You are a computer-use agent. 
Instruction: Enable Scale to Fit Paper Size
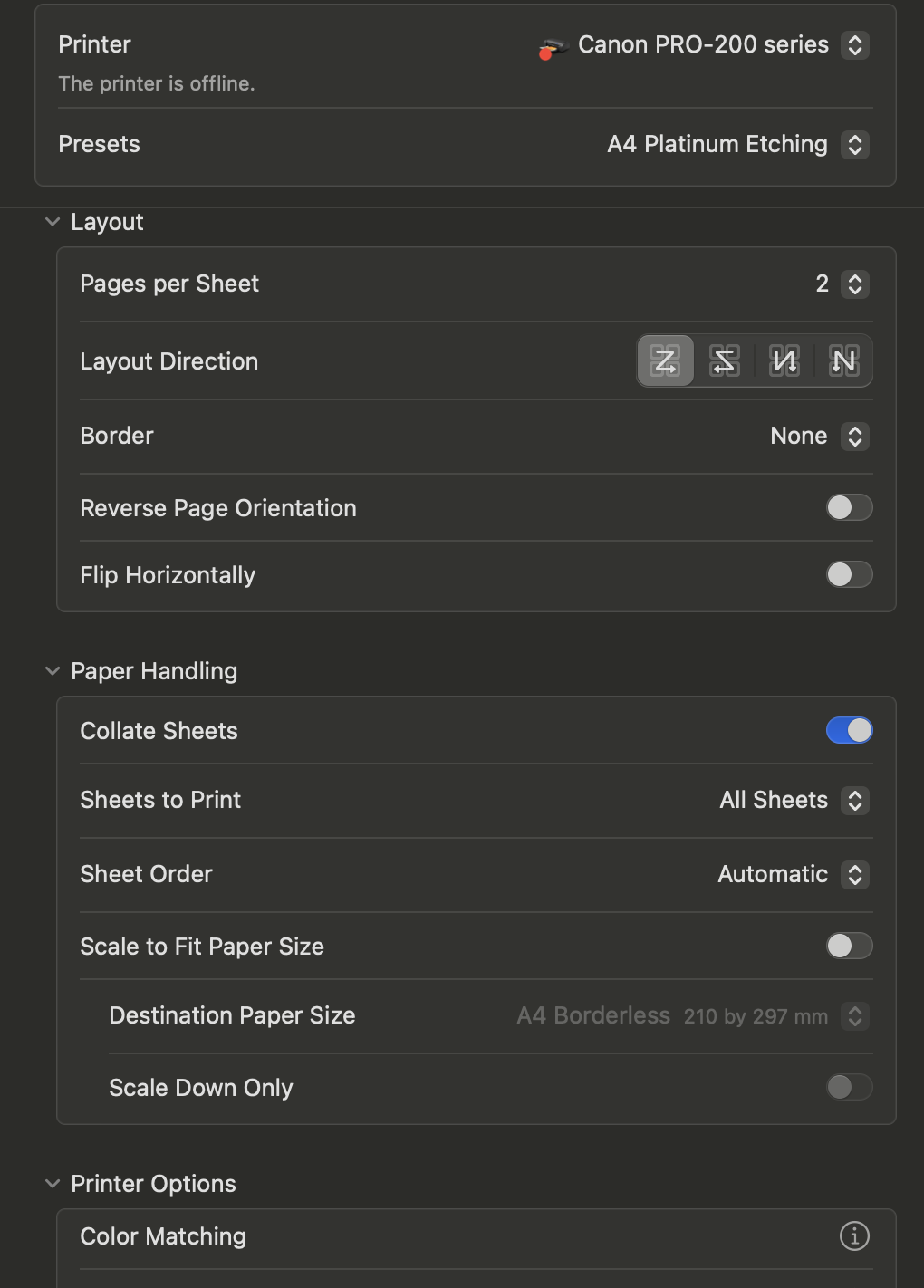[850, 946]
